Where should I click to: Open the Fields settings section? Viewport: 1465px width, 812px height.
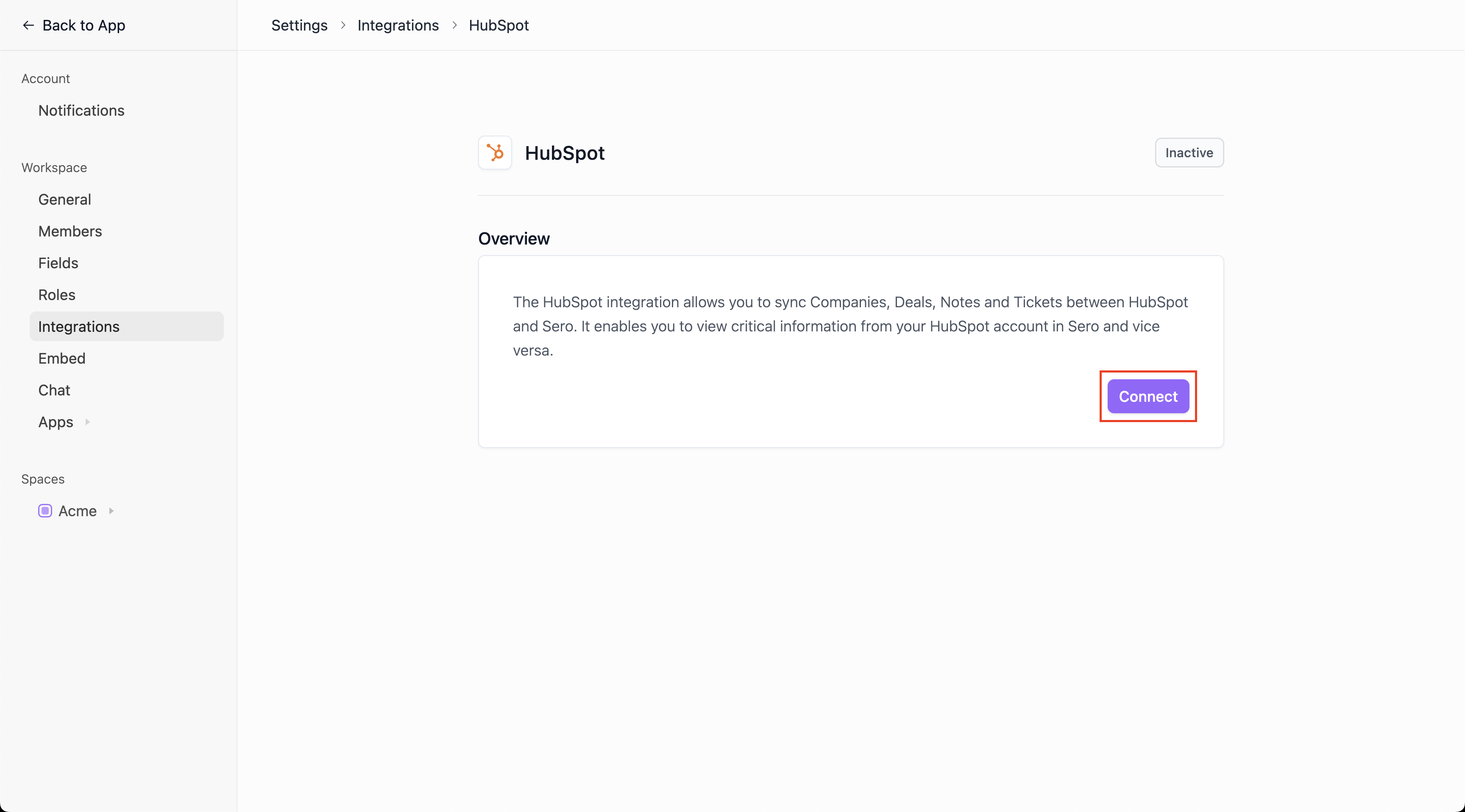pyautogui.click(x=58, y=263)
